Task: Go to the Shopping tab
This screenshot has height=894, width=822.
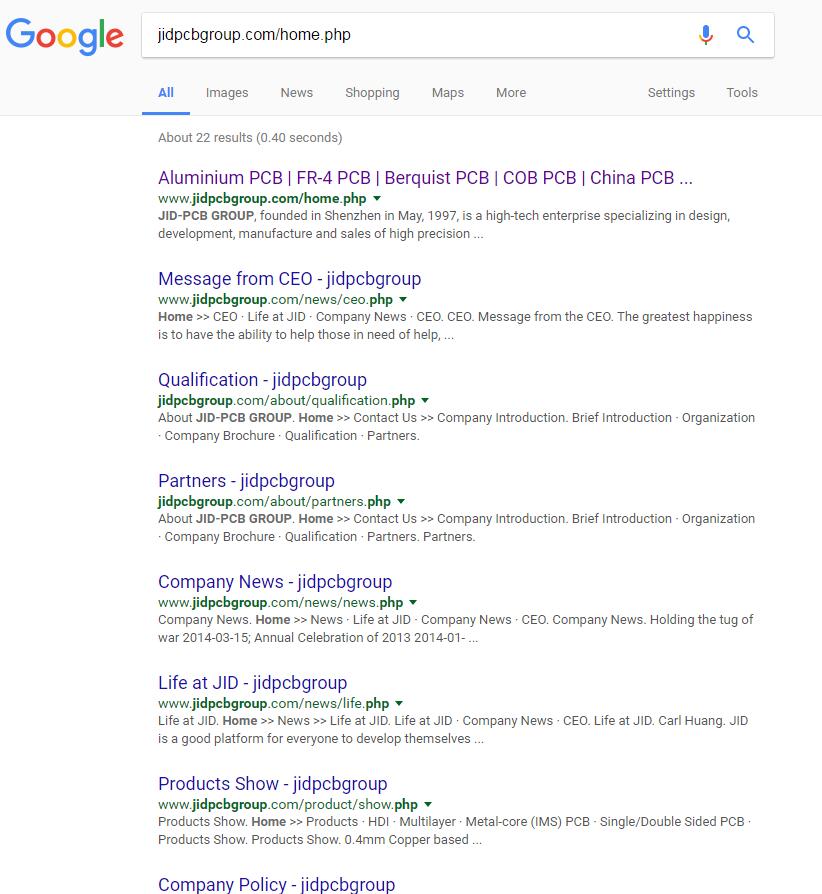Action: [372, 92]
